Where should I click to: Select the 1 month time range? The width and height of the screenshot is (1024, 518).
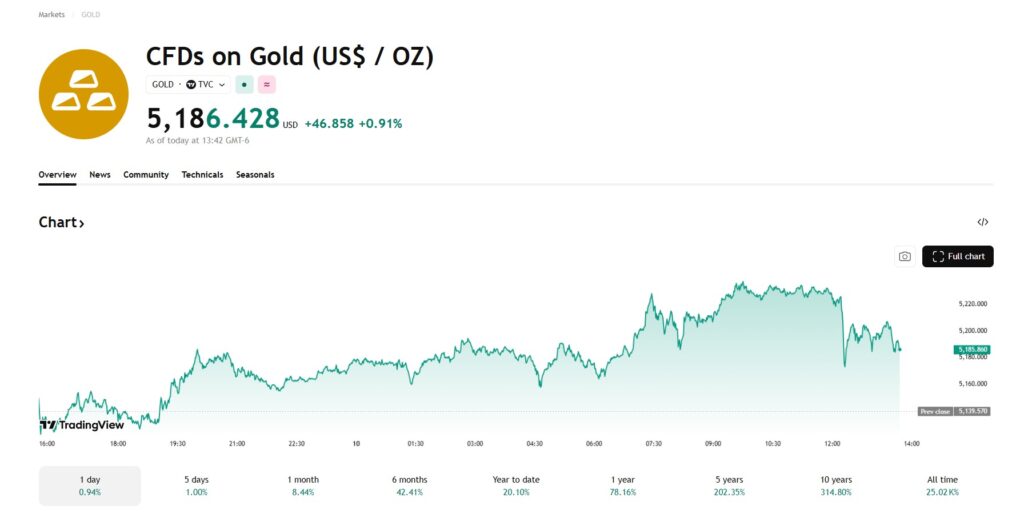click(x=302, y=485)
